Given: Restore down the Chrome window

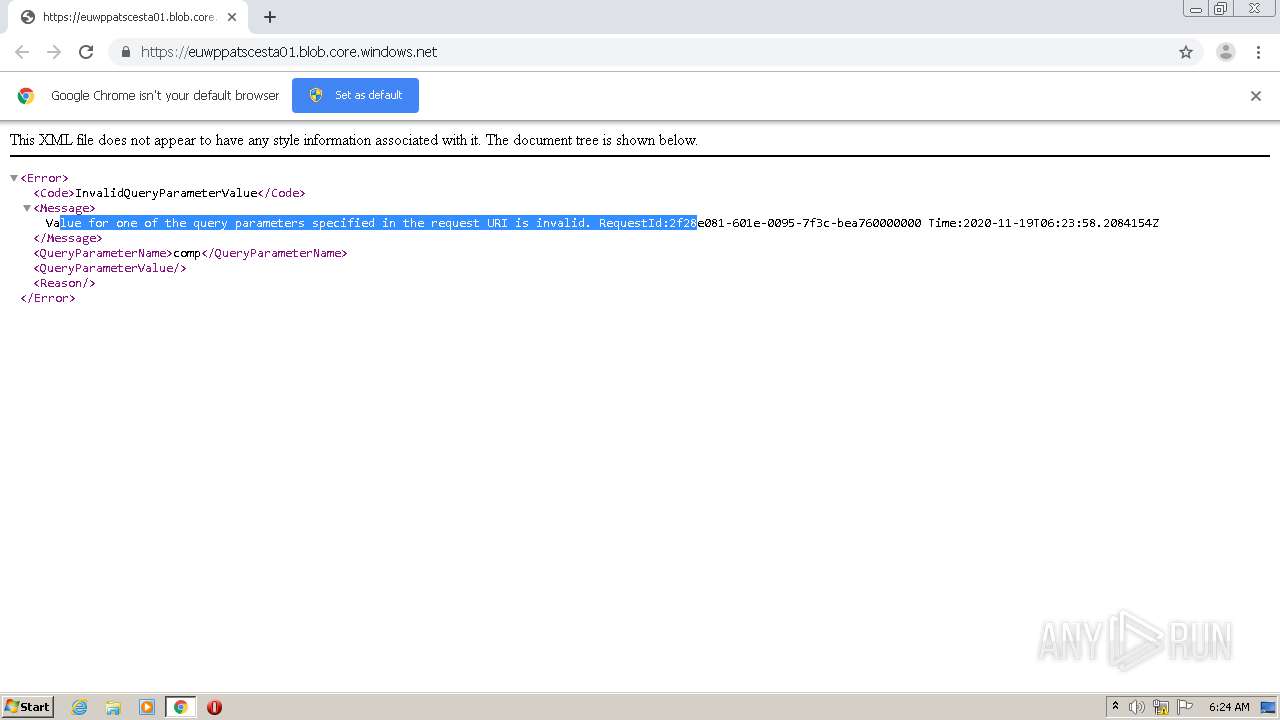Looking at the screenshot, I should pyautogui.click(x=1221, y=8).
